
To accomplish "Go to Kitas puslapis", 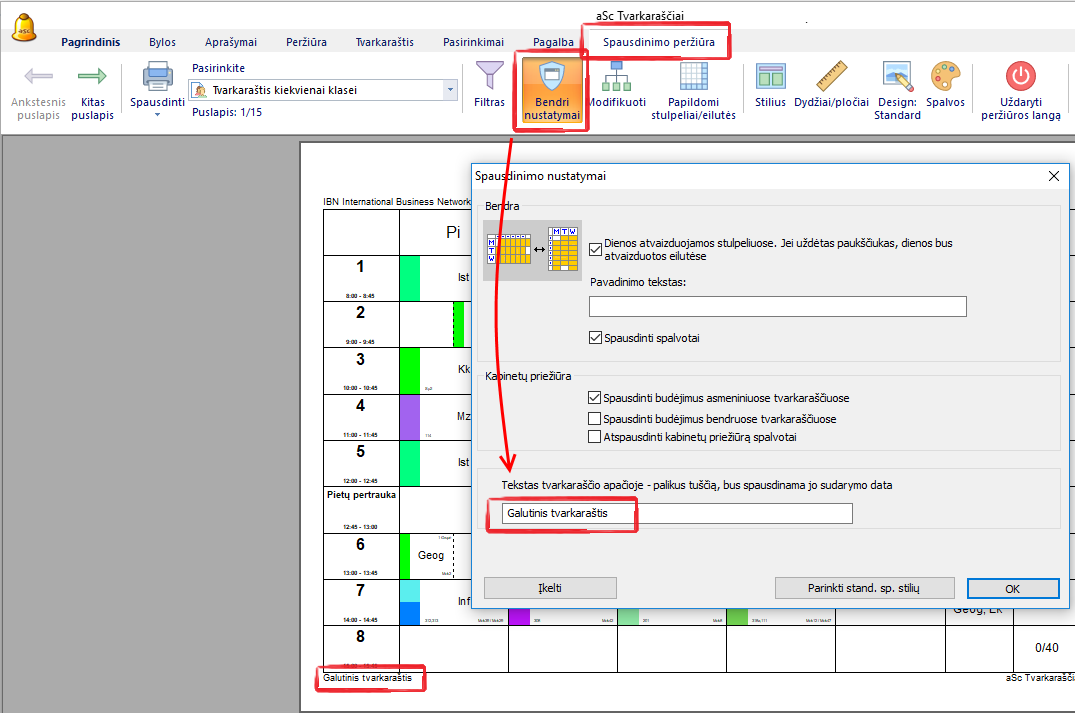I will 92,90.
